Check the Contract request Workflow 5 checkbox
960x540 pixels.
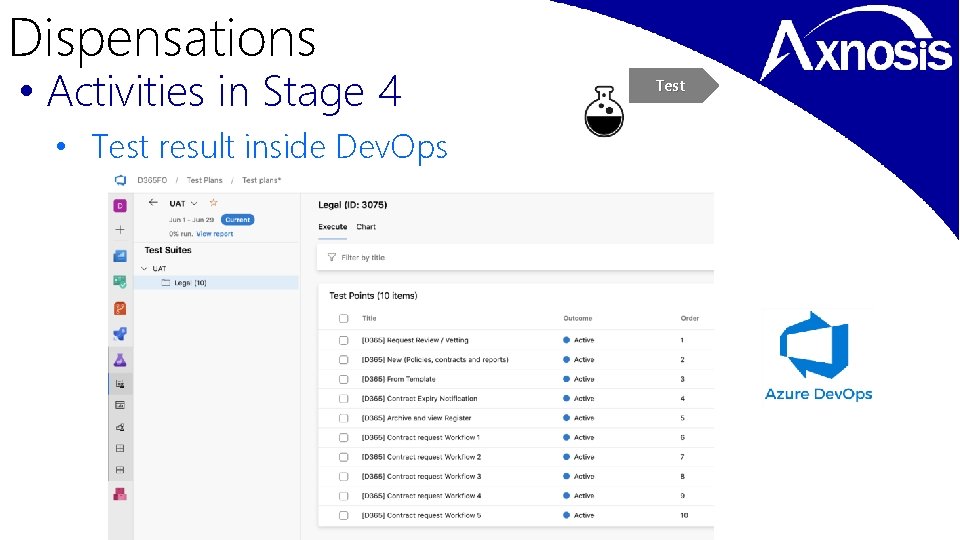343,516
